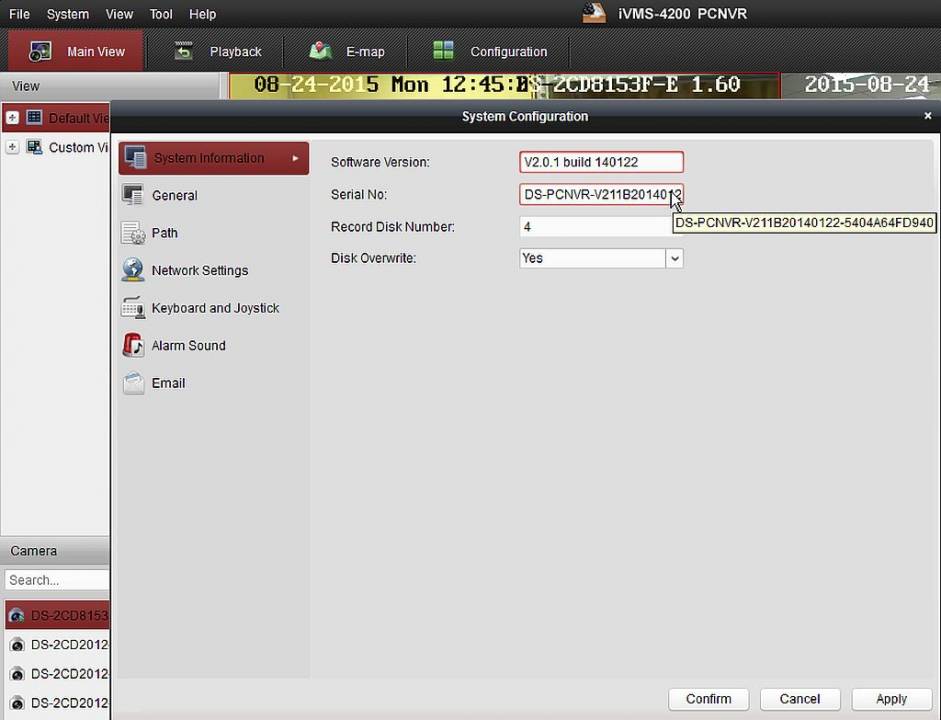The height and width of the screenshot is (720, 941).
Task: Click the System Information arrow indicator
Action: coord(295,158)
